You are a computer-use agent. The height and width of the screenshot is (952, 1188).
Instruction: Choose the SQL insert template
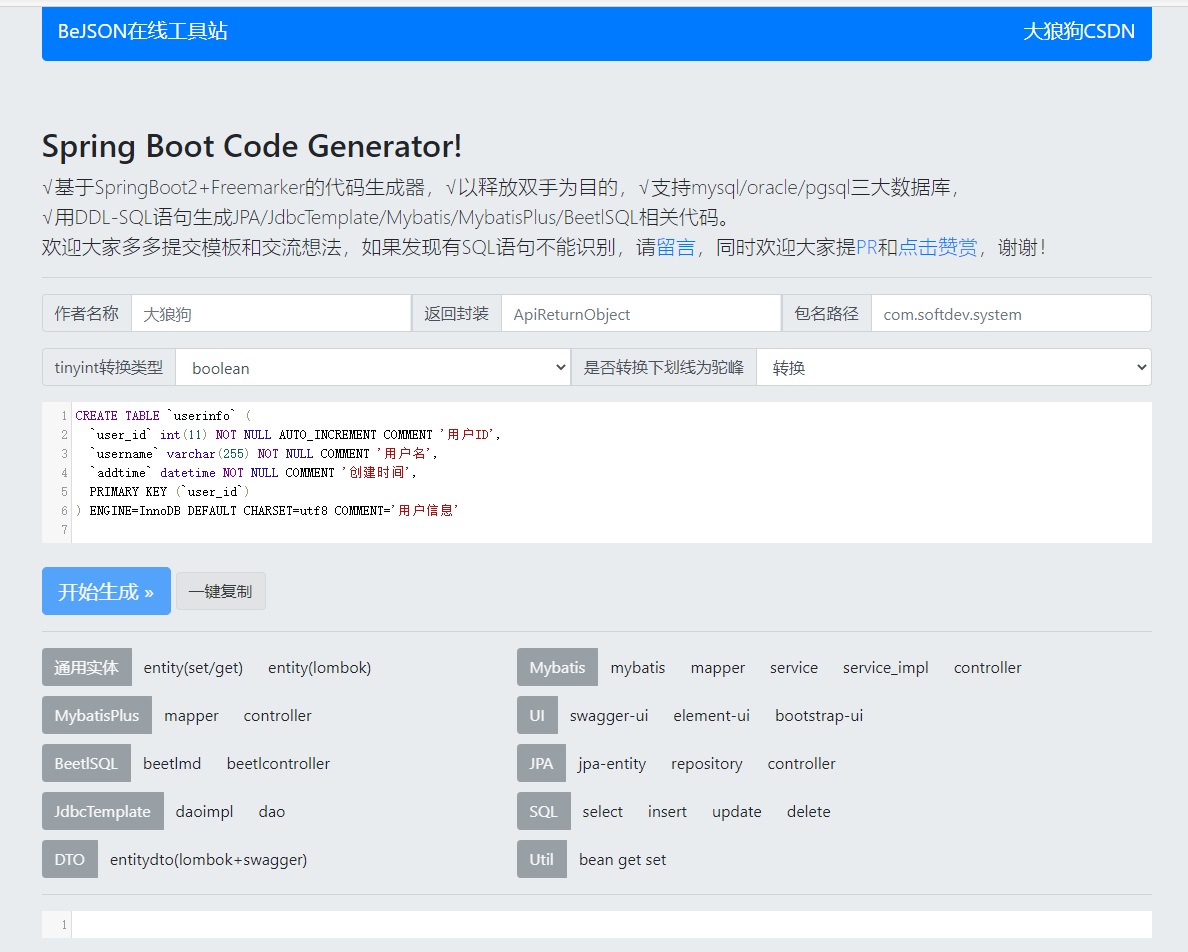point(667,812)
